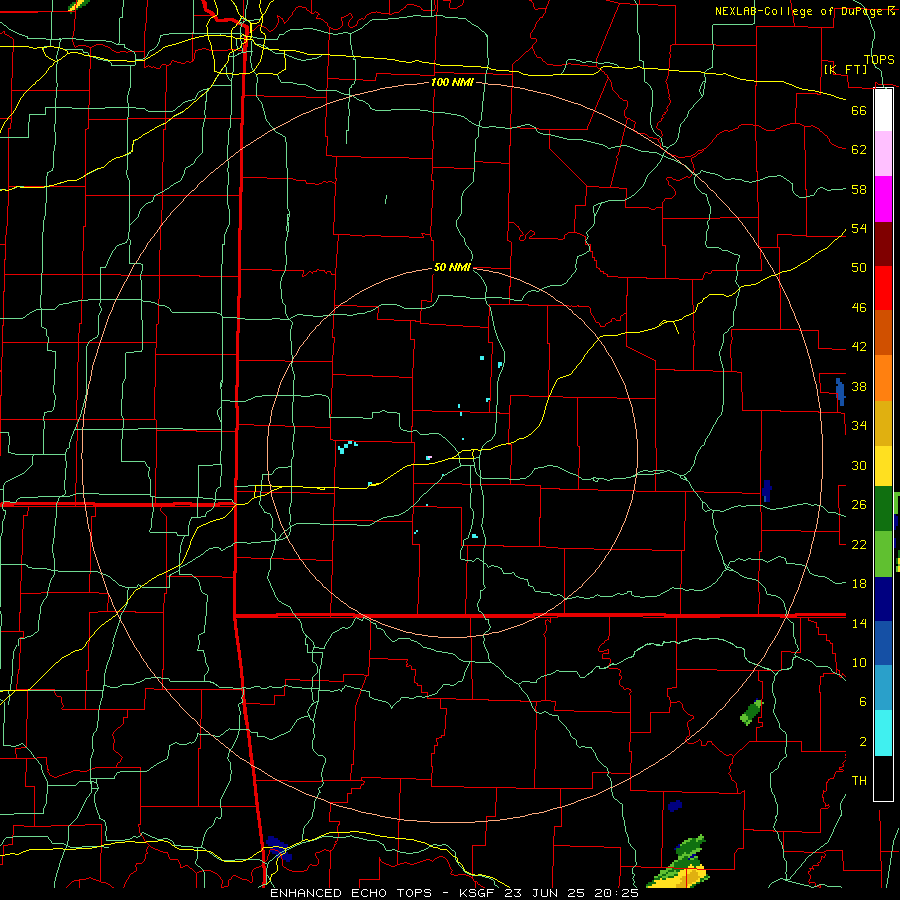This screenshot has height=900, width=900.
Task: Click the cyan echo cluster west of the radar
Action: (347, 447)
